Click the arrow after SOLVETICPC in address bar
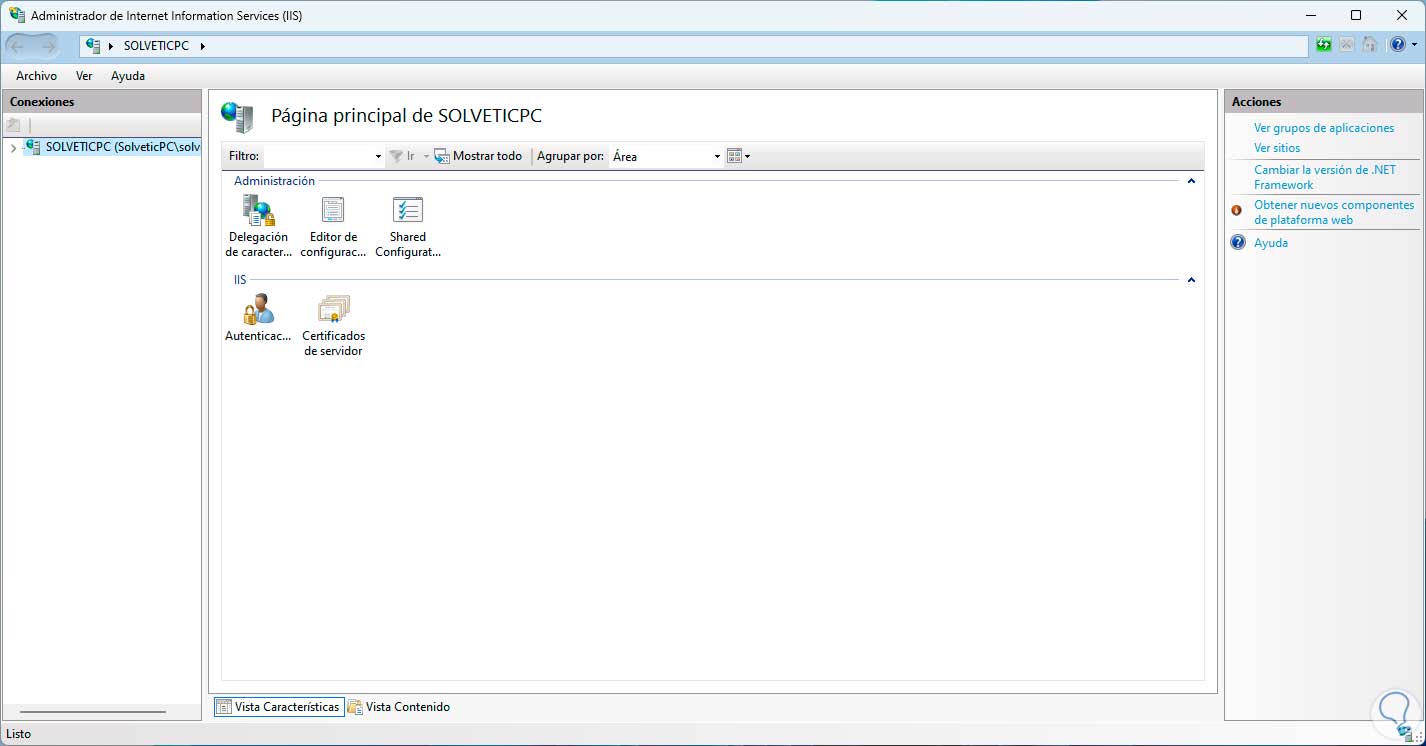Image resolution: width=1426 pixels, height=746 pixels. (202, 46)
